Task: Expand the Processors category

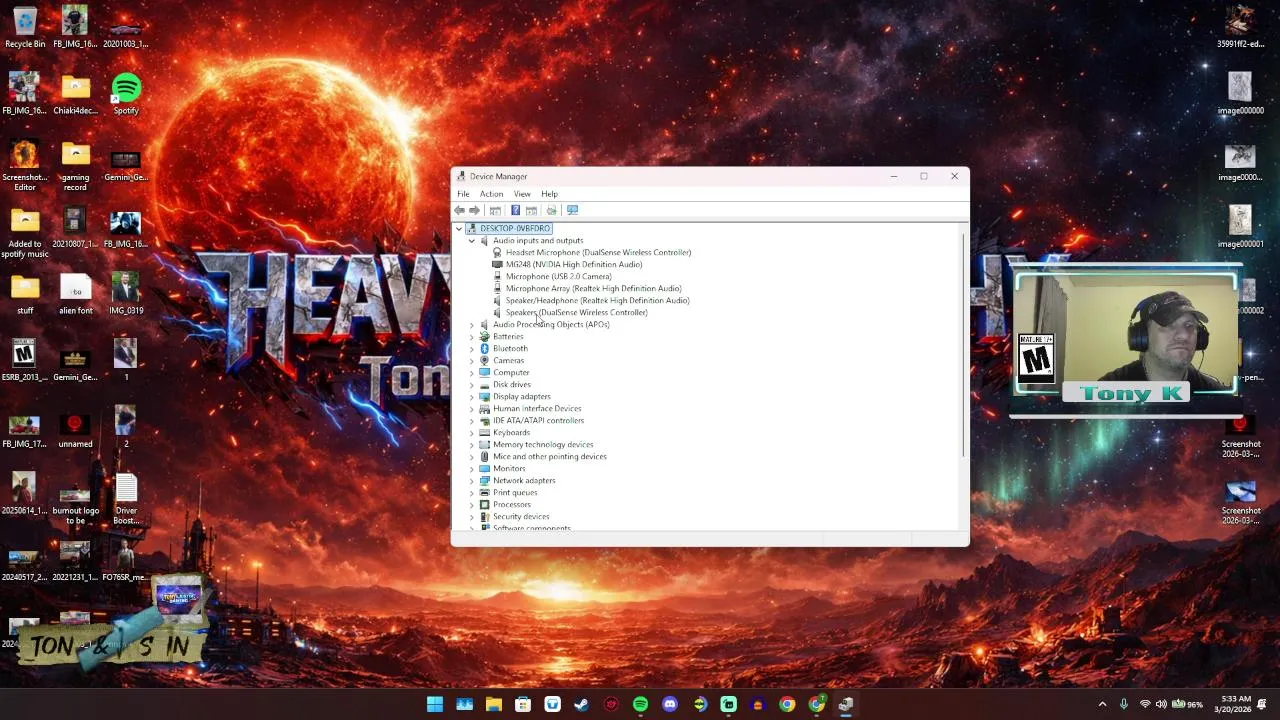Action: [472, 505]
